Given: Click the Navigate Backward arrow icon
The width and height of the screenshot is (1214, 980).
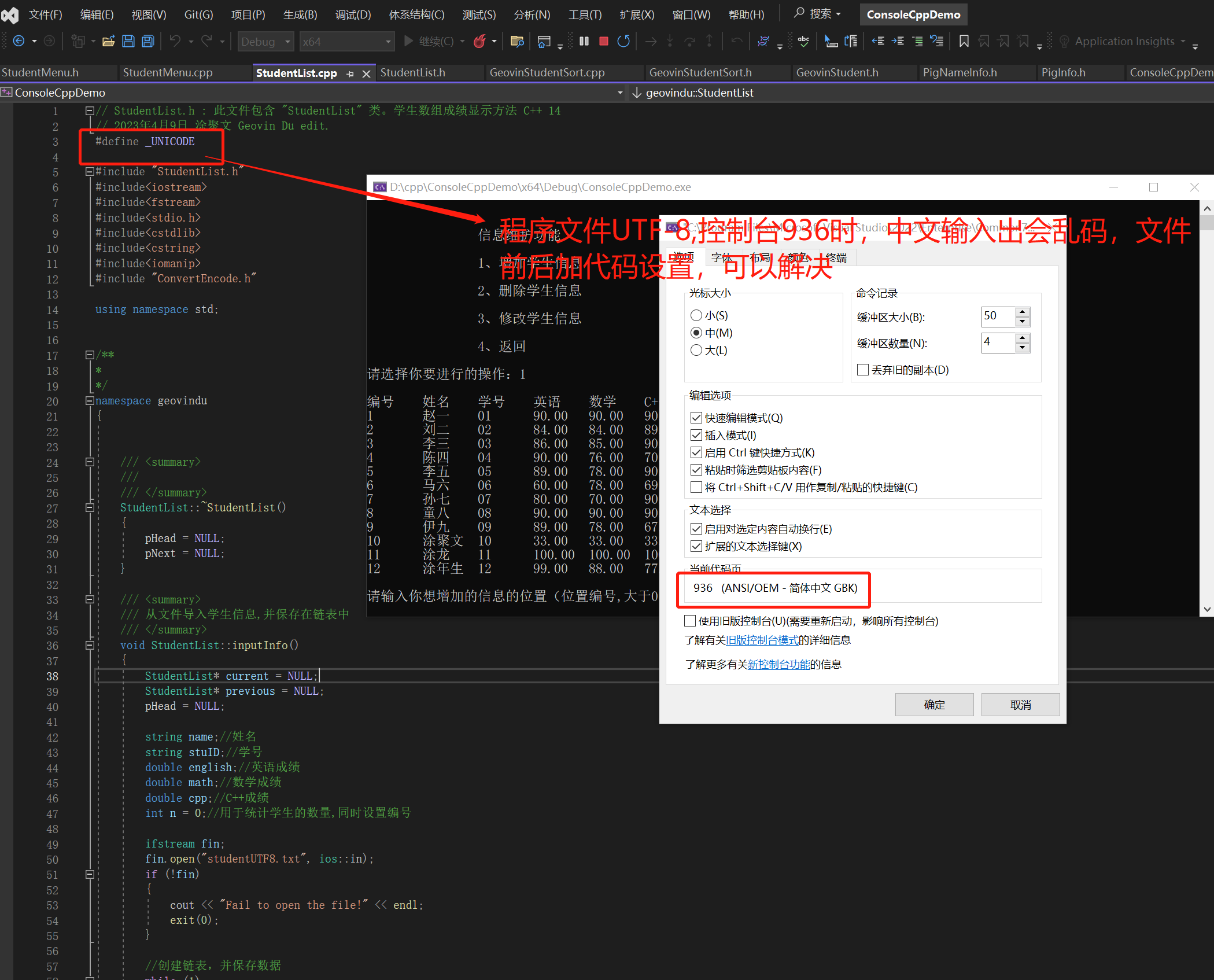Looking at the screenshot, I should [x=19, y=41].
